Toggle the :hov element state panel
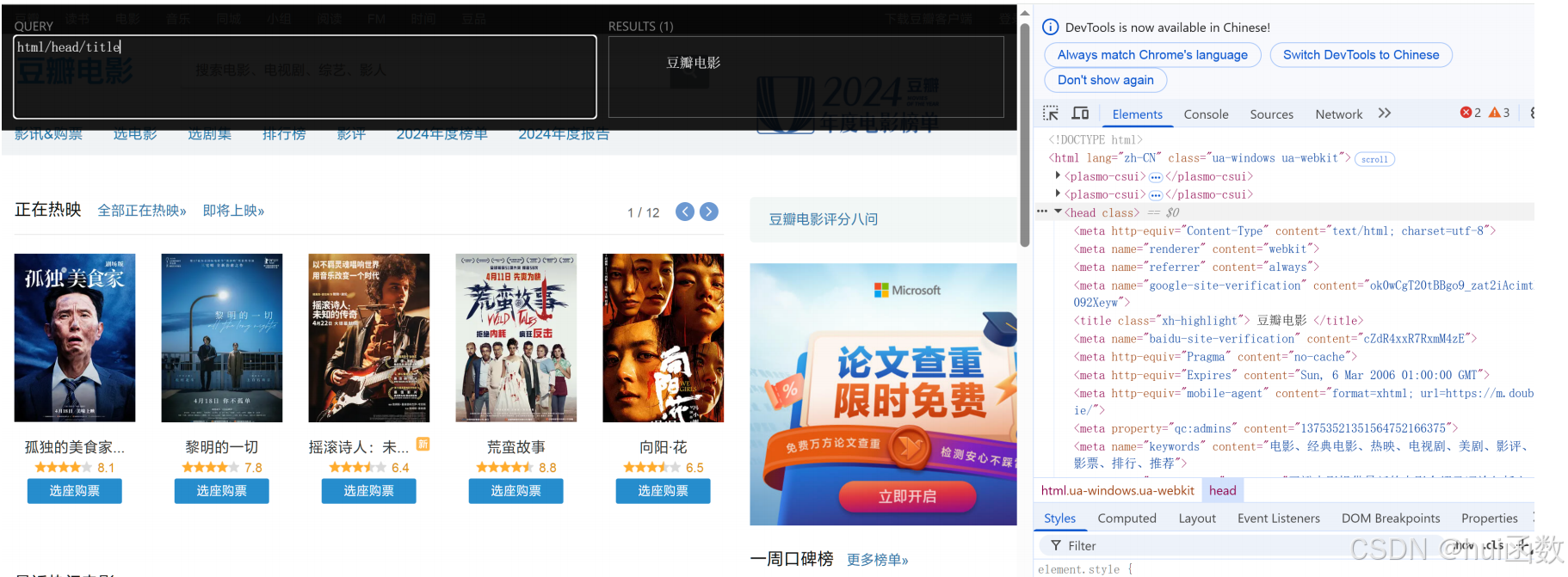Viewport: 1568px width, 577px height. coord(1463,545)
